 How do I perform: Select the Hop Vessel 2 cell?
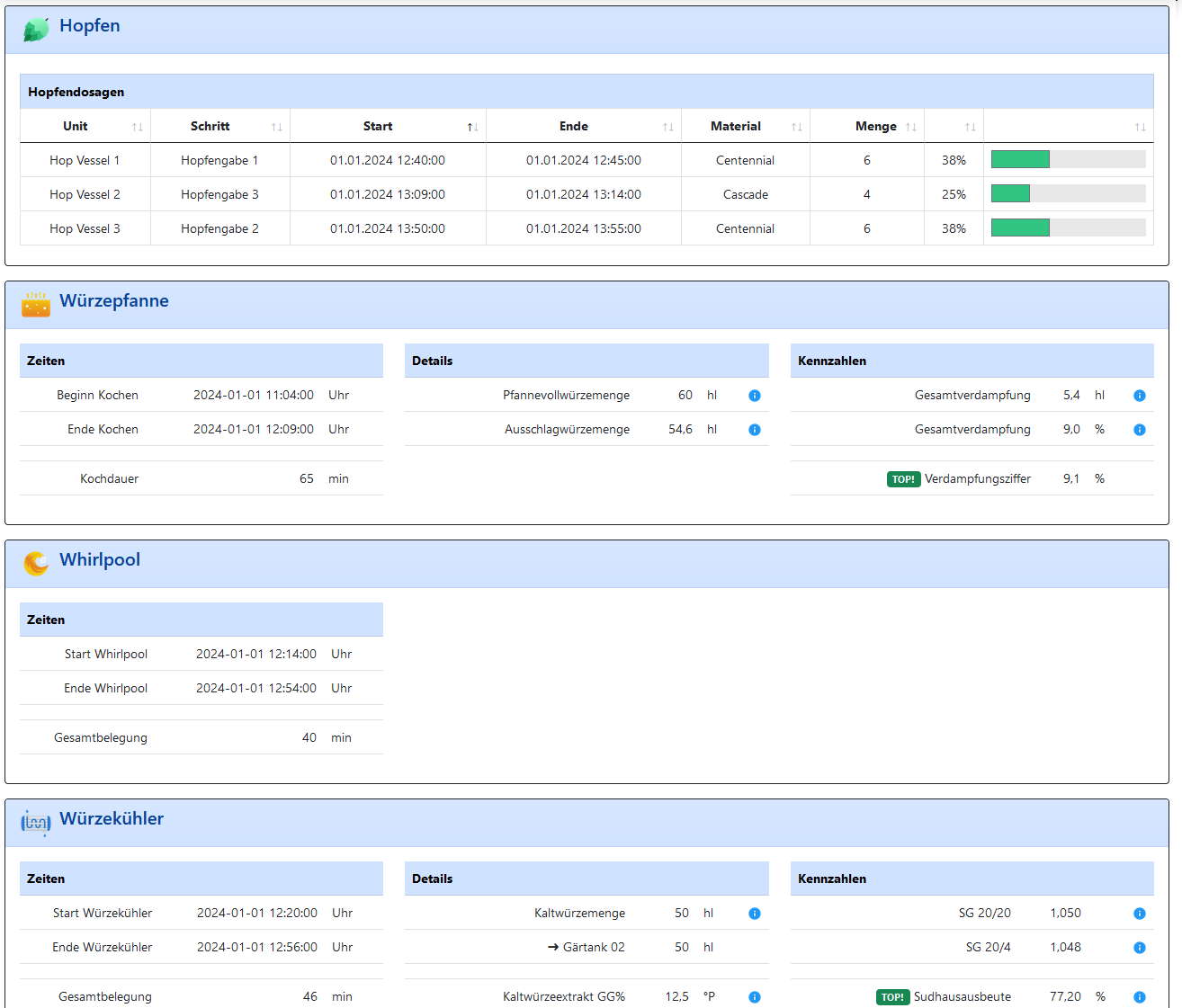[x=85, y=194]
